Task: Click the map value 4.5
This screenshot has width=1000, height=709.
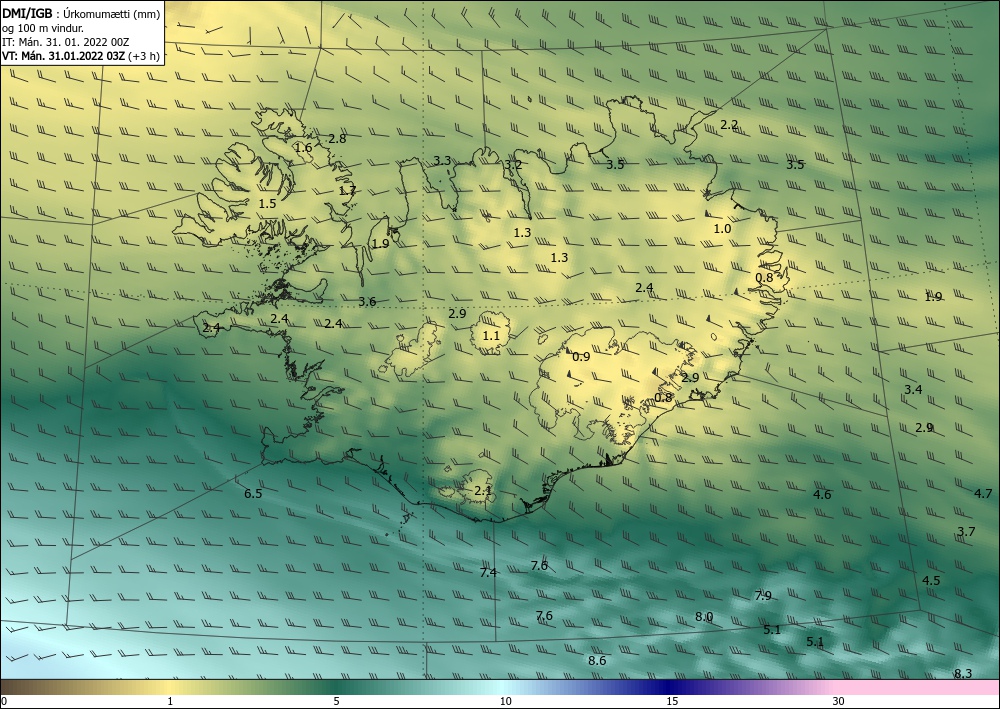Action: coord(931,580)
